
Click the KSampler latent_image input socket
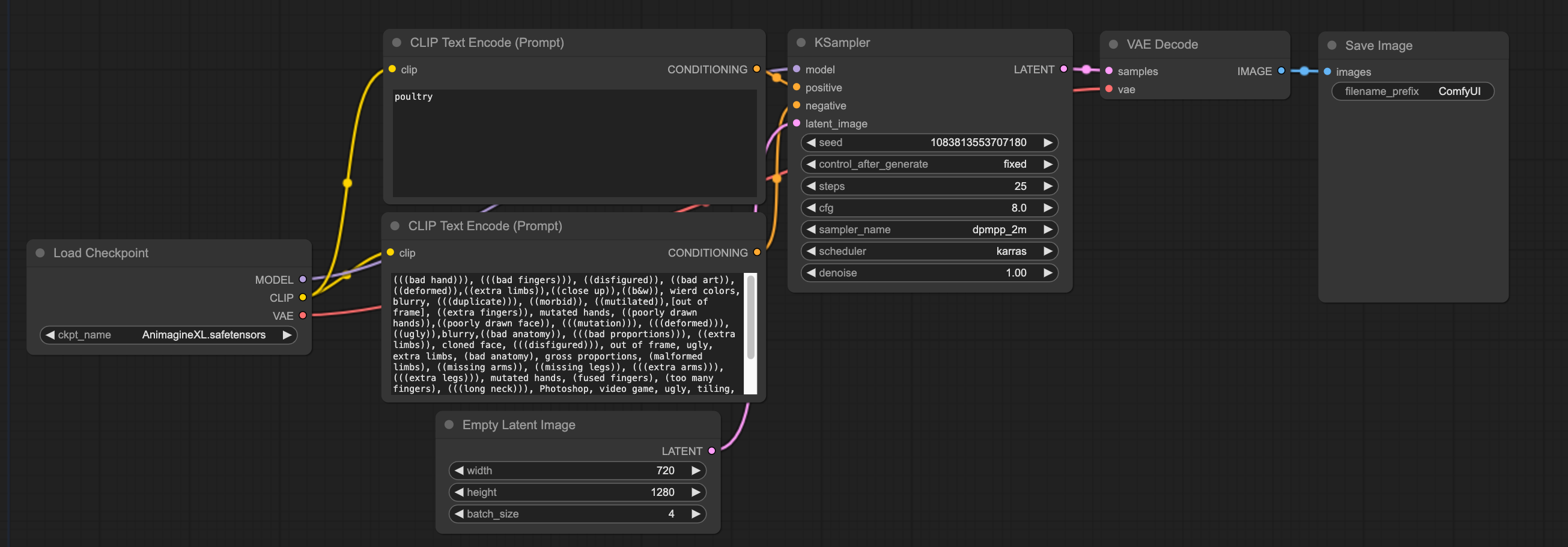(x=796, y=123)
